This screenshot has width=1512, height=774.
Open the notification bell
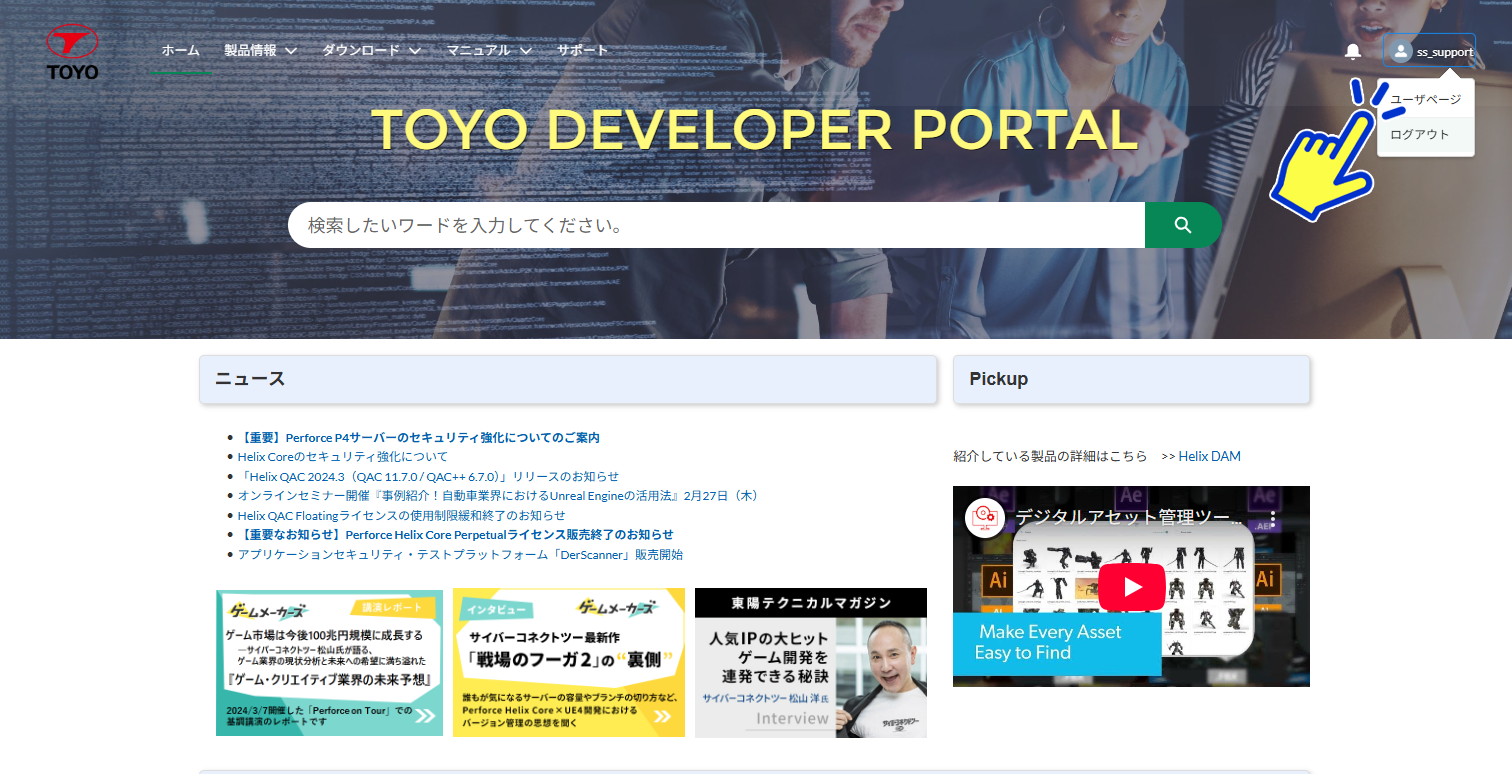pyautogui.click(x=1353, y=51)
